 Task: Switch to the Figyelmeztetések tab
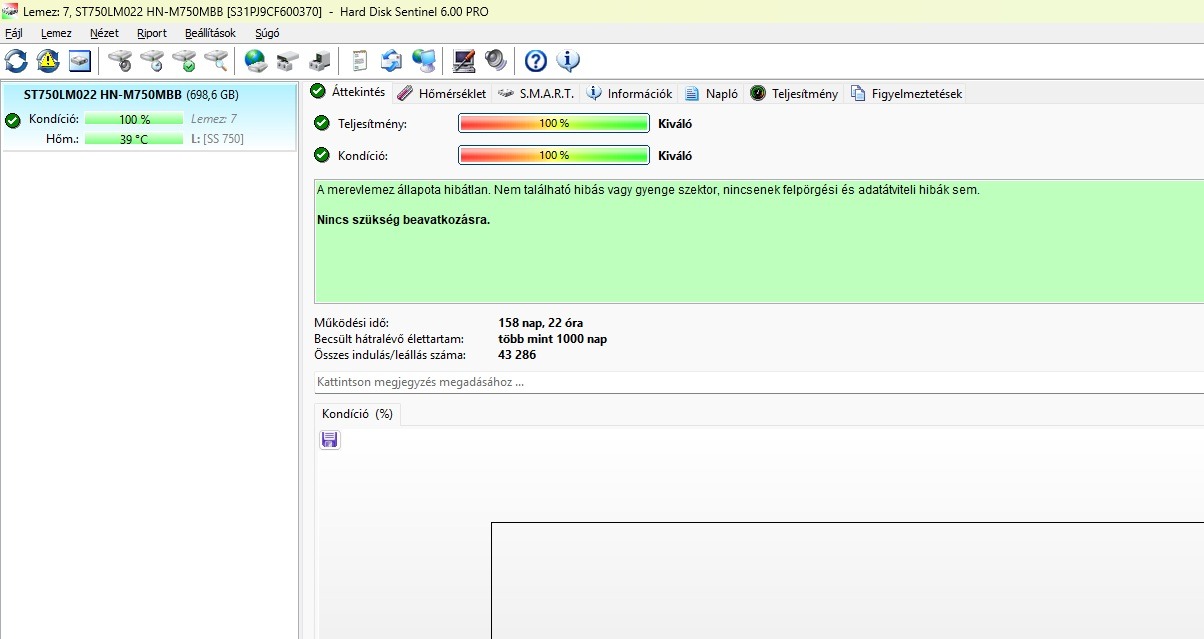[906, 93]
